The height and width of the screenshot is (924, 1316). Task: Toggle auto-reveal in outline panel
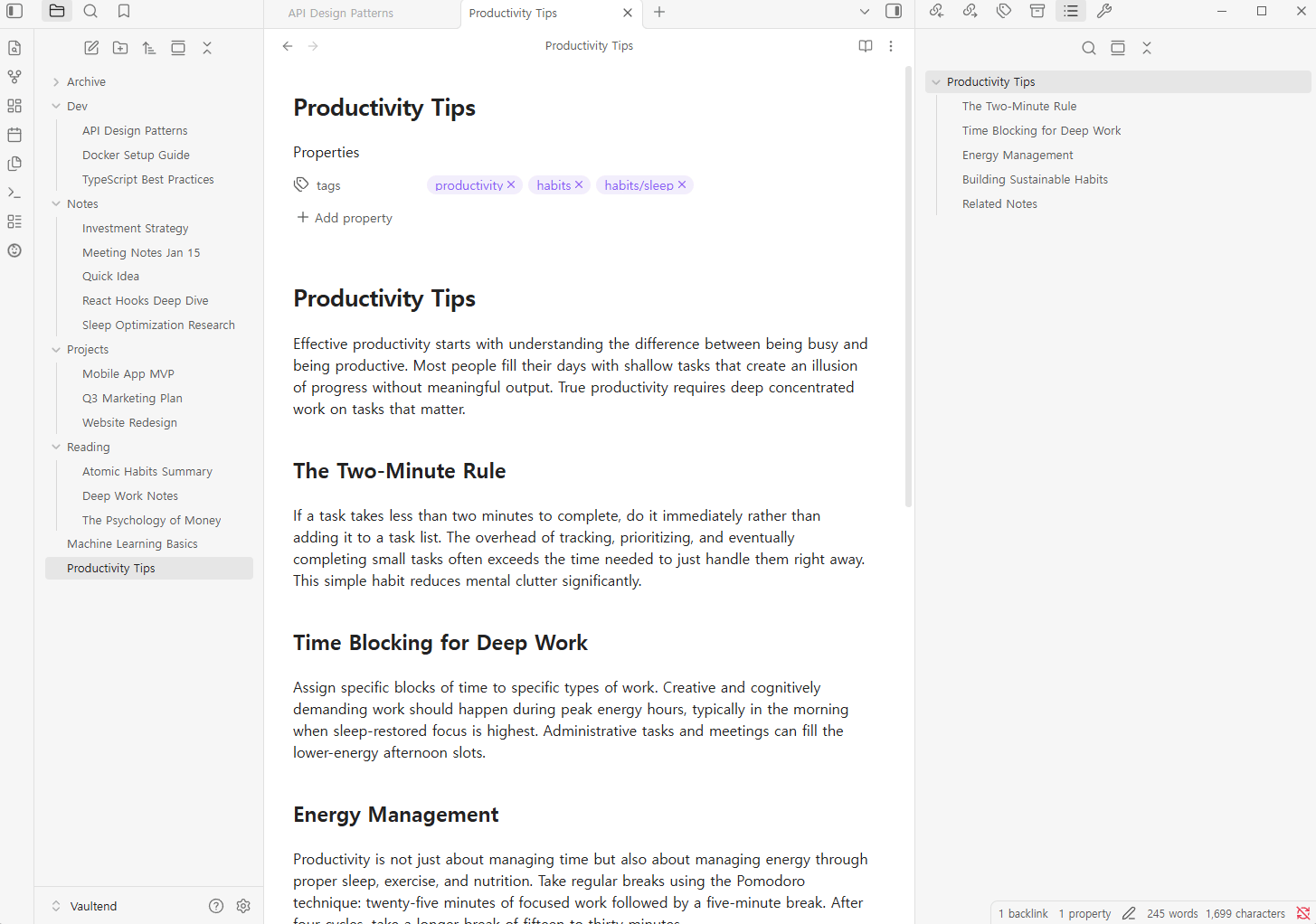(x=1118, y=48)
